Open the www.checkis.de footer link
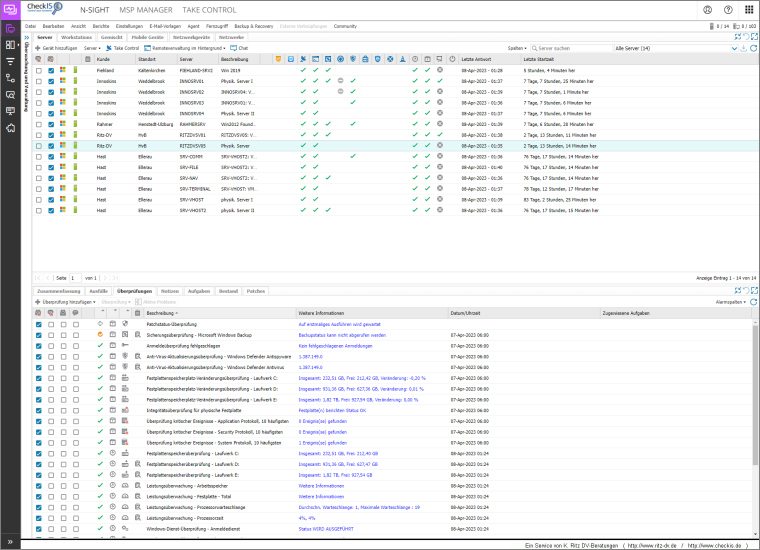 pyautogui.click(x=714, y=546)
